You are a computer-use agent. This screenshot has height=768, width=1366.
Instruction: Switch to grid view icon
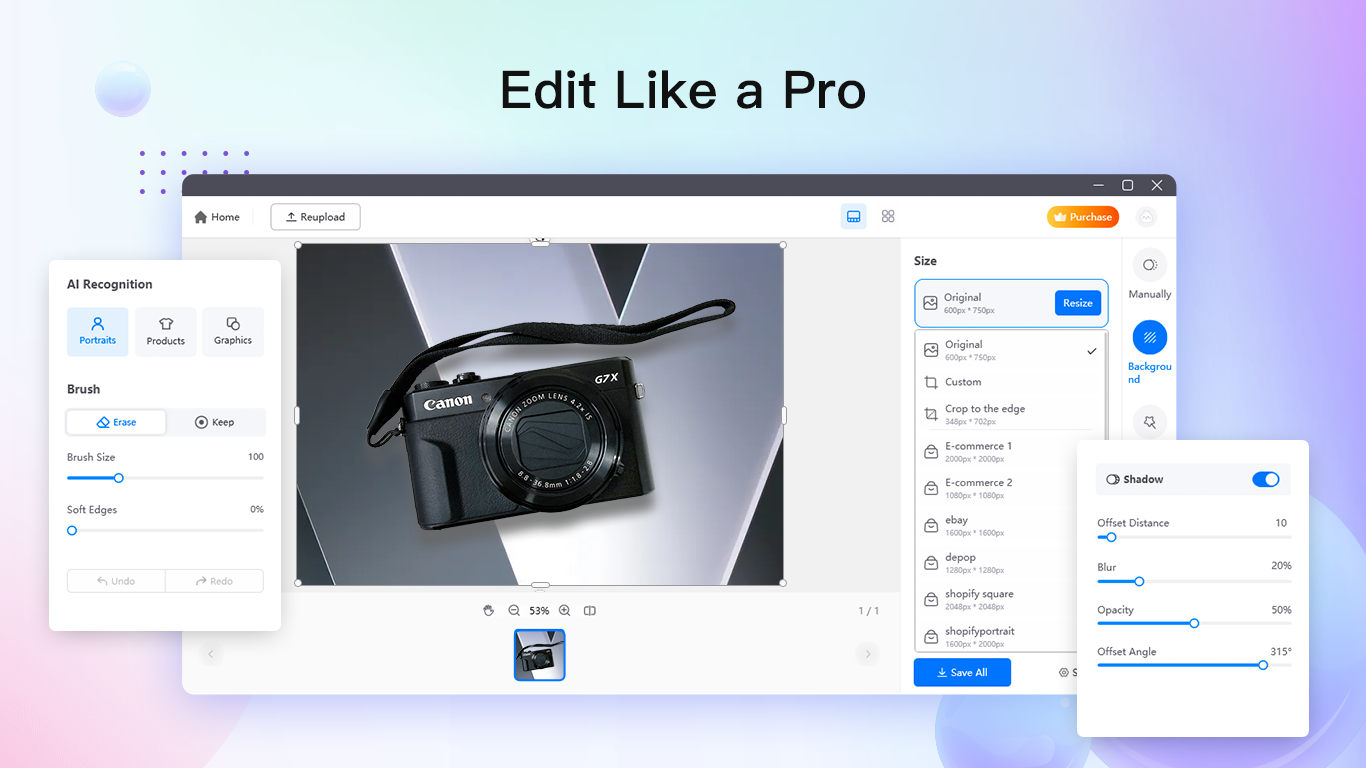[x=888, y=216]
